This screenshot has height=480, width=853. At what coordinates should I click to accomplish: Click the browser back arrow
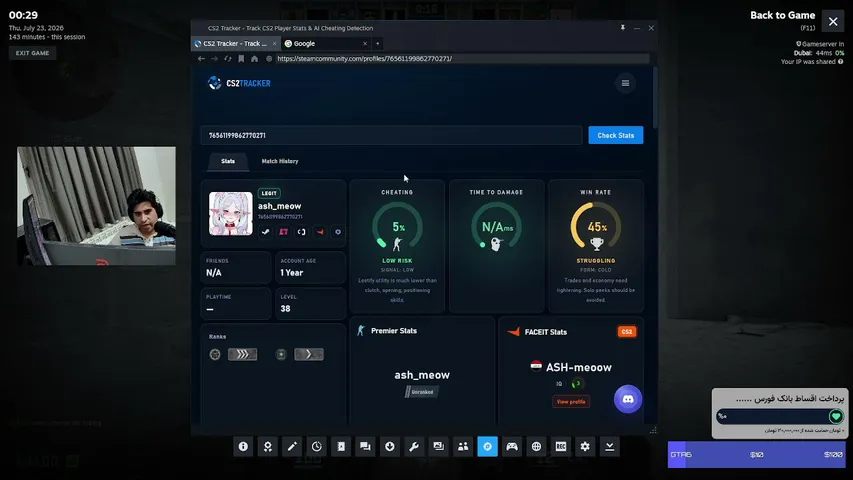(201, 59)
